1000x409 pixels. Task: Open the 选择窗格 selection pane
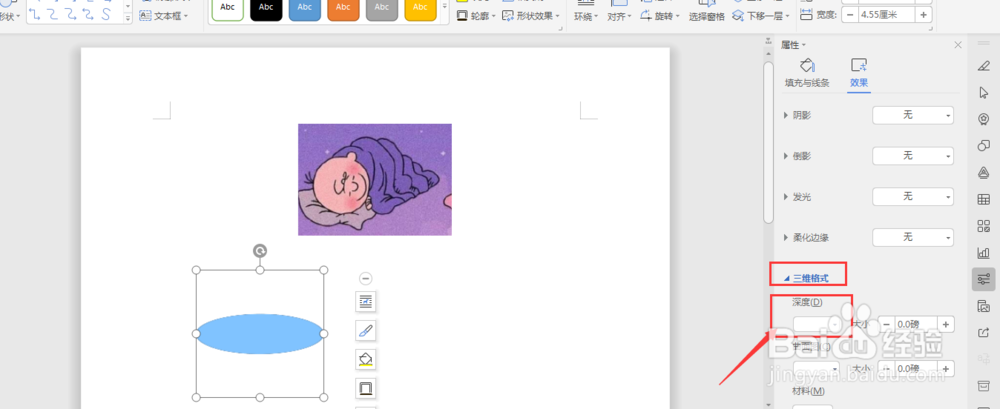pos(707,17)
